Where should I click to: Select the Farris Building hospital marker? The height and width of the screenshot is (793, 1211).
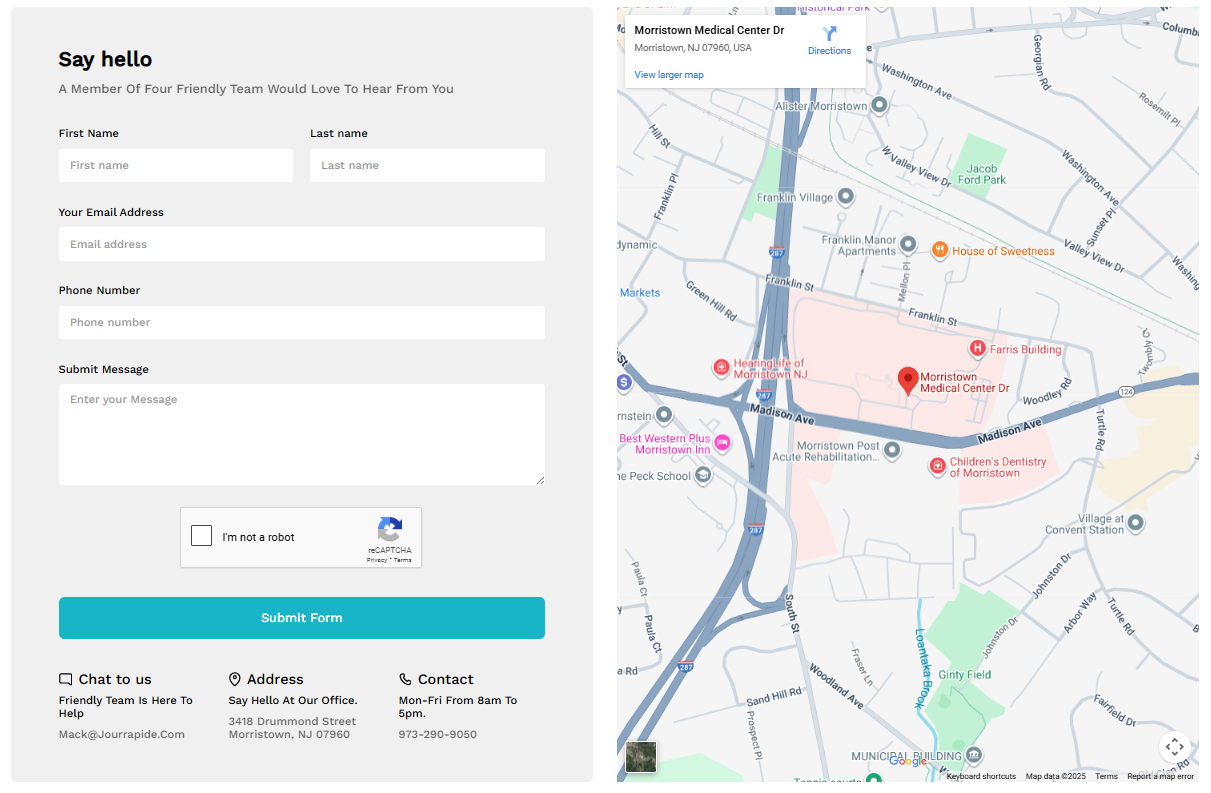pyautogui.click(x=978, y=349)
